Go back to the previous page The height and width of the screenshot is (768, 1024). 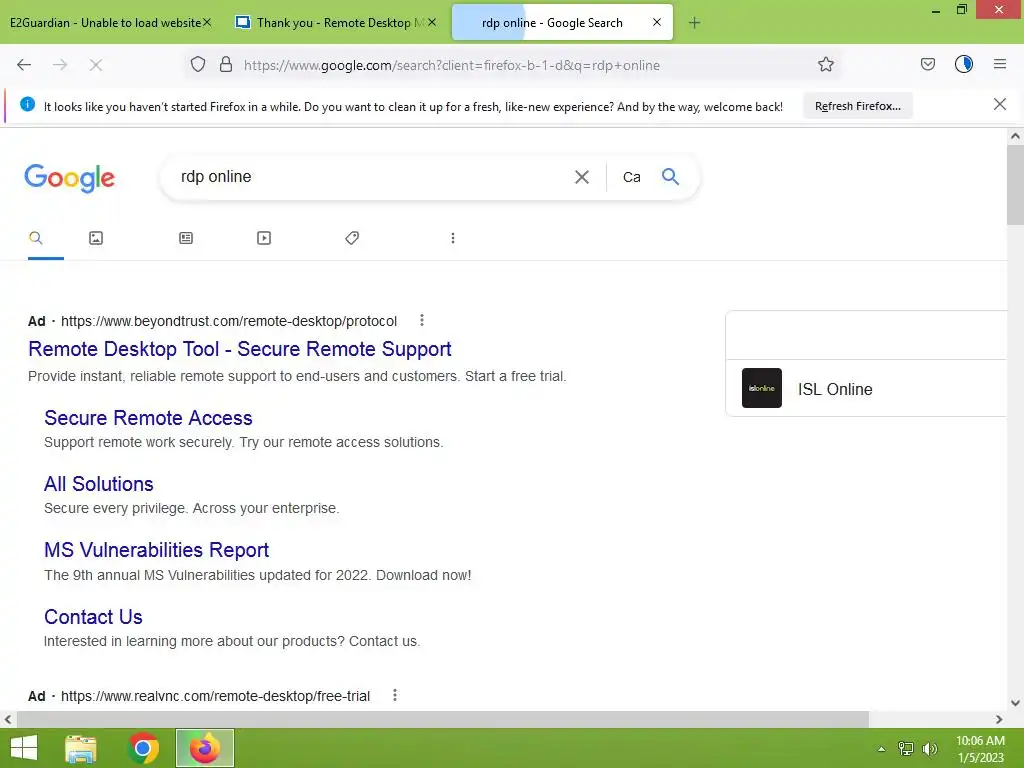(24, 65)
